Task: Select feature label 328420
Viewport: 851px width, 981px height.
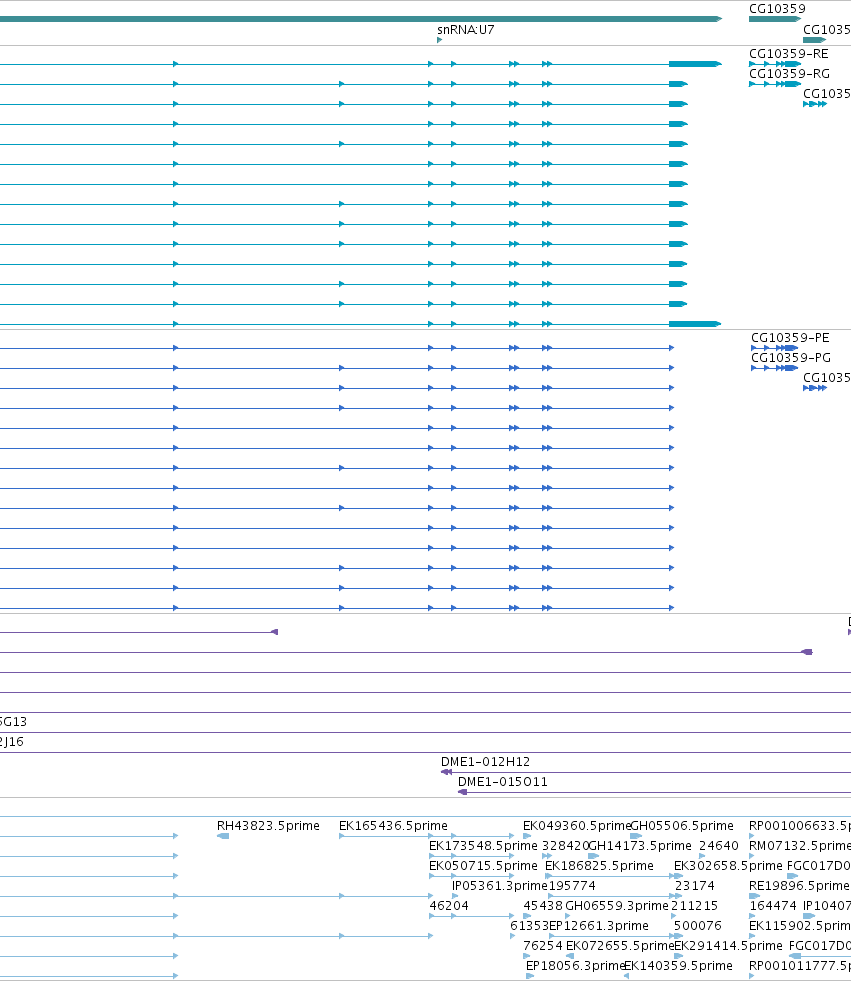Action: (x=566, y=846)
